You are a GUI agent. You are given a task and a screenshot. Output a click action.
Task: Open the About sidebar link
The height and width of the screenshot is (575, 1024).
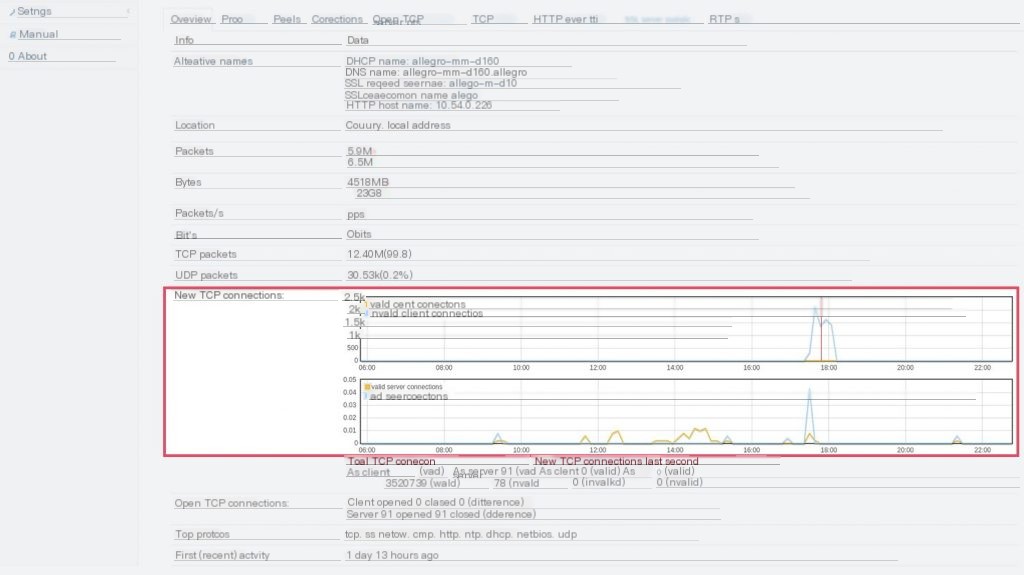pos(32,56)
